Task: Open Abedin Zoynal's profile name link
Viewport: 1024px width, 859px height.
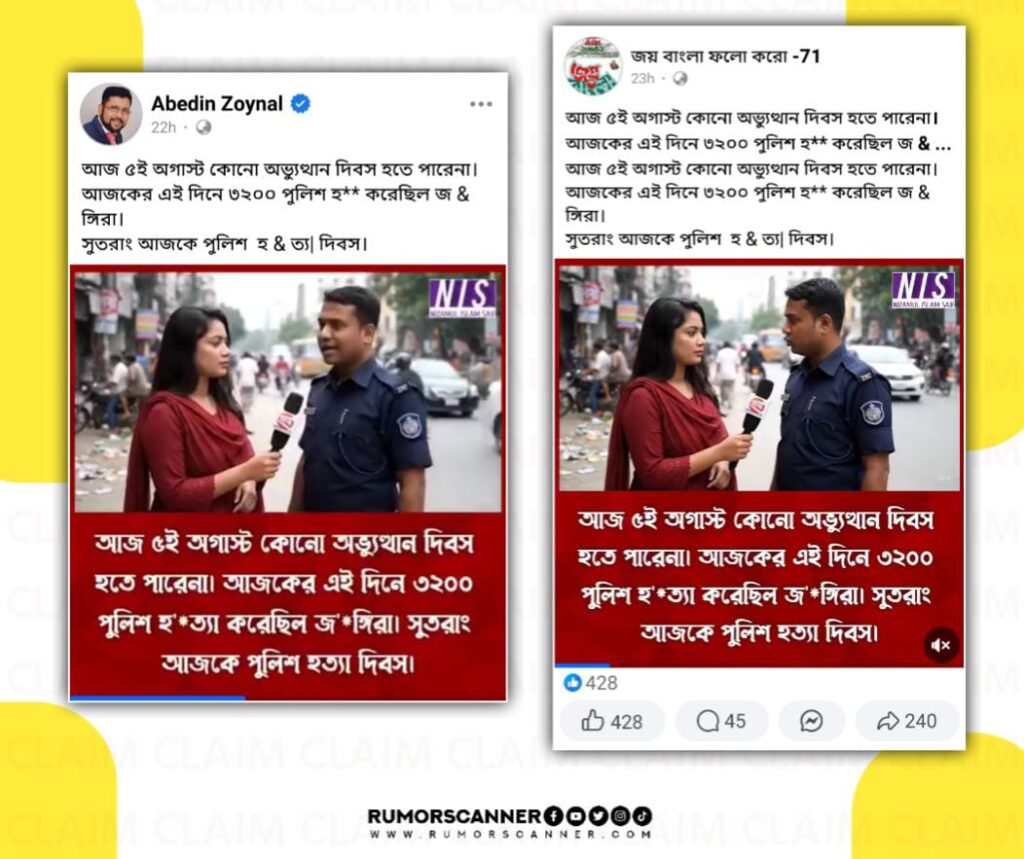Action: tap(217, 103)
